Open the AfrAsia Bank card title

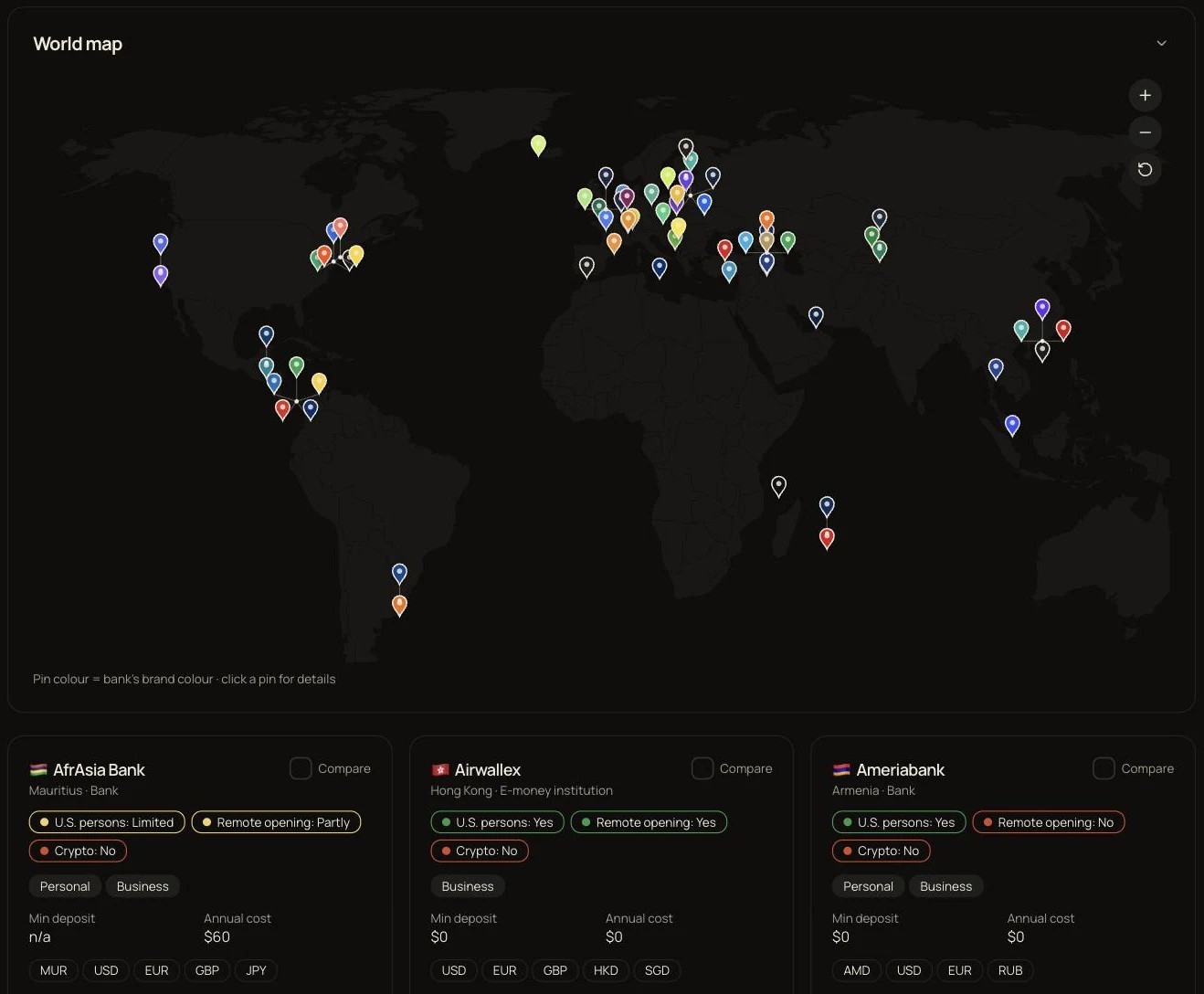pos(99,770)
